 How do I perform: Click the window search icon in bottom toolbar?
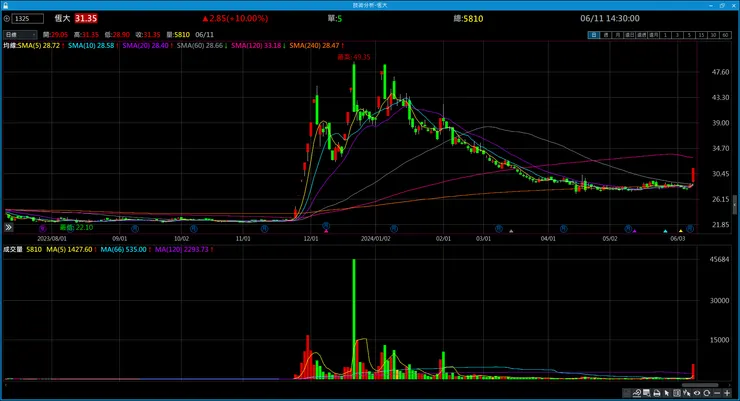(x=647, y=393)
